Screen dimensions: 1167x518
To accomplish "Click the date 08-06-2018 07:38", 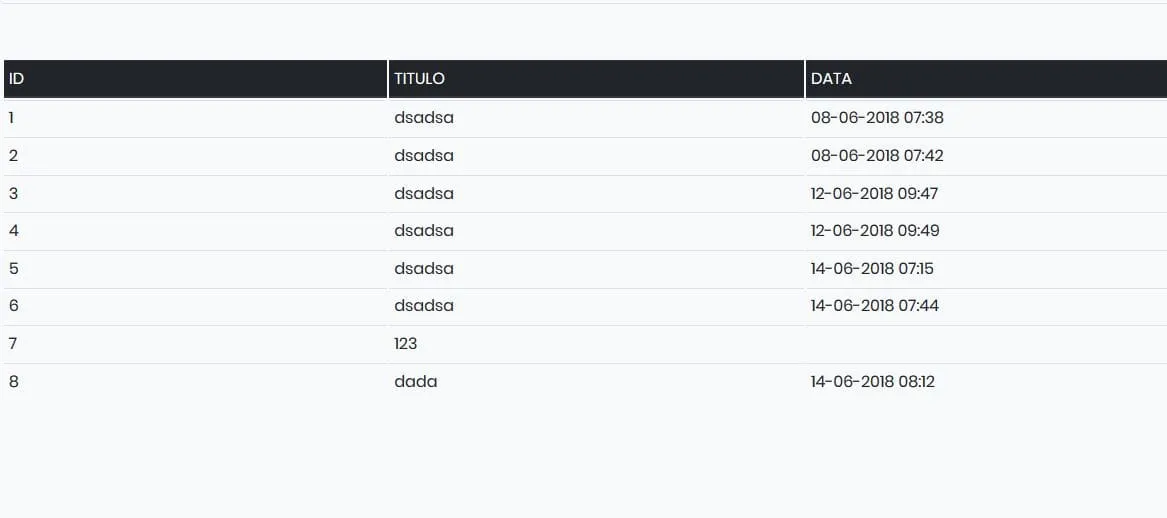I will pos(877,118).
